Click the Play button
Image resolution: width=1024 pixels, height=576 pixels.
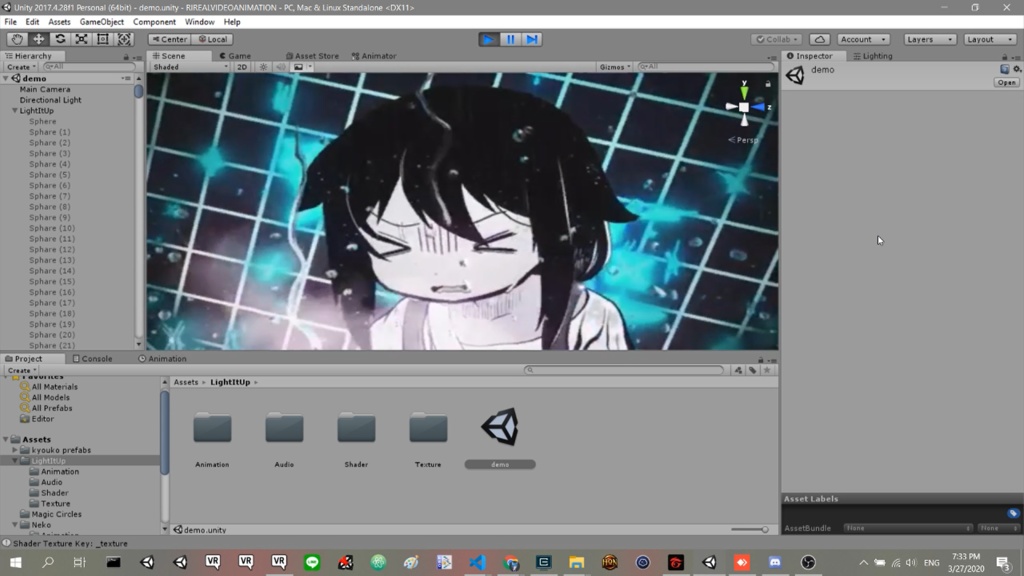coord(488,39)
